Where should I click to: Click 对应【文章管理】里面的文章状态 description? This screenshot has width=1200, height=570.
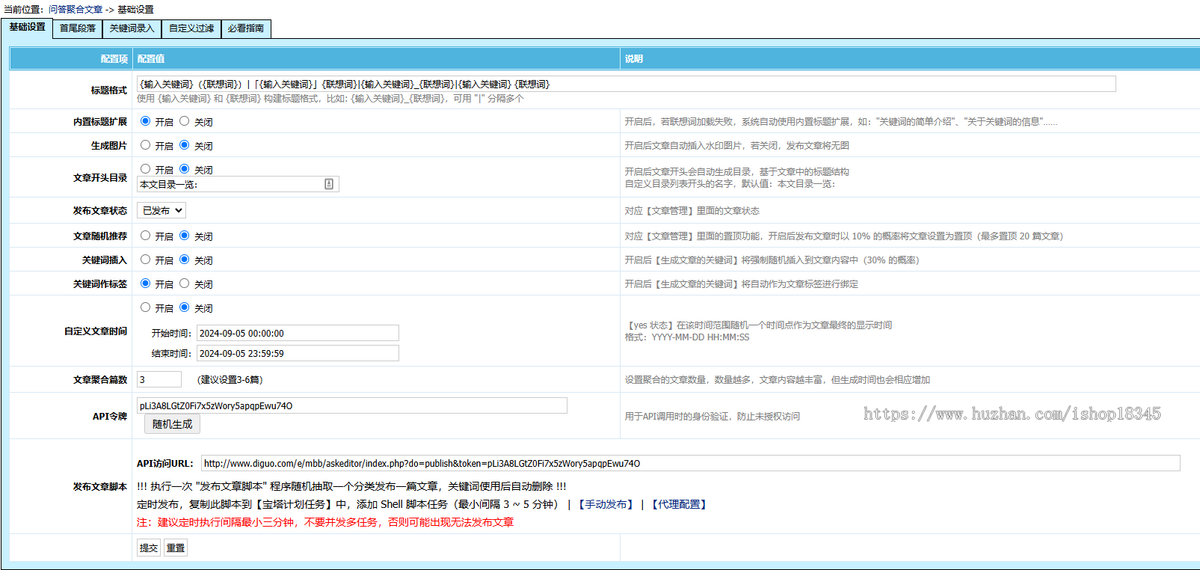click(x=692, y=211)
